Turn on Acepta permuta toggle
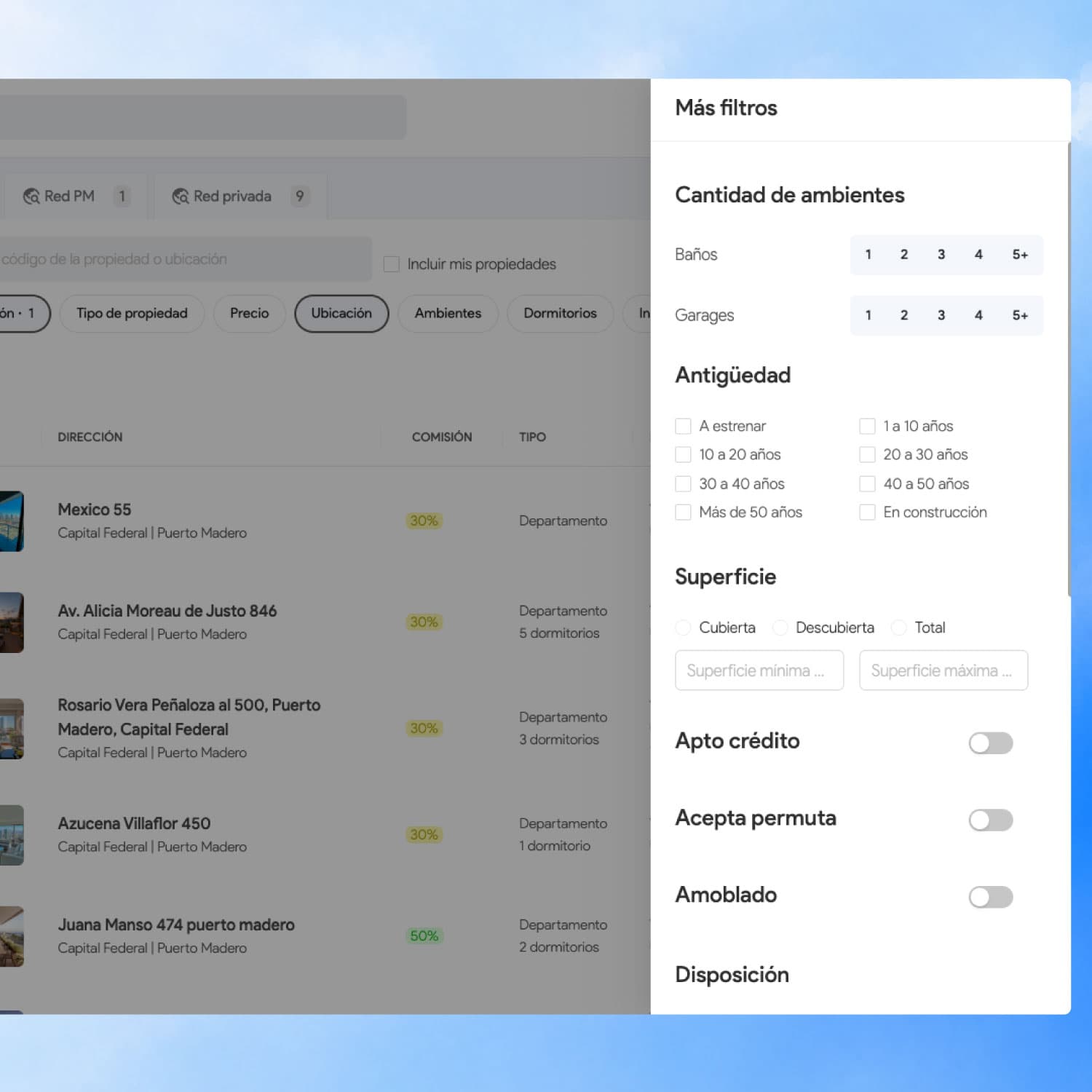This screenshot has height=1092, width=1092. click(x=990, y=820)
